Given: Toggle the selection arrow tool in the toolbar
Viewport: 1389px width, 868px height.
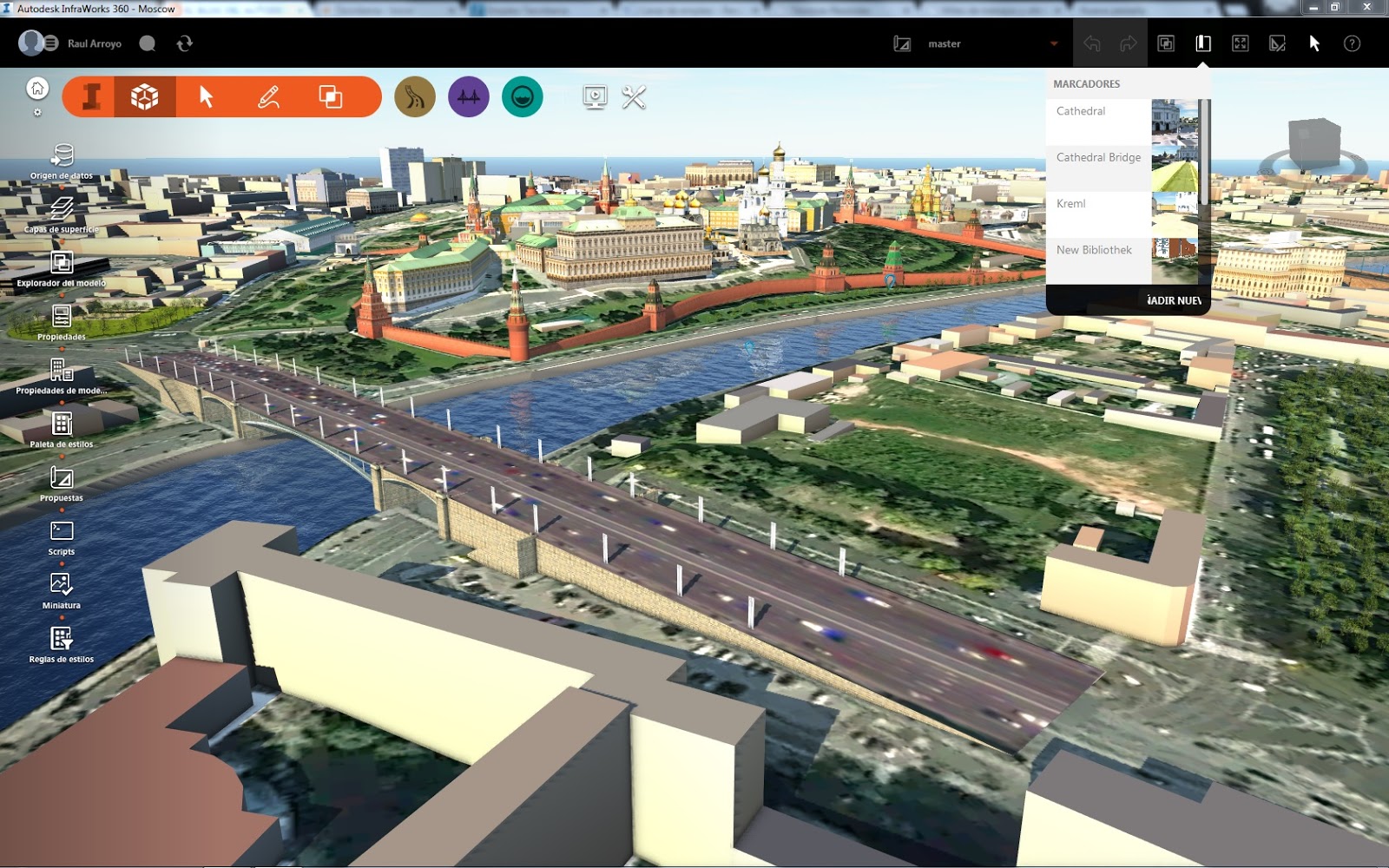Looking at the screenshot, I should coord(206,96).
